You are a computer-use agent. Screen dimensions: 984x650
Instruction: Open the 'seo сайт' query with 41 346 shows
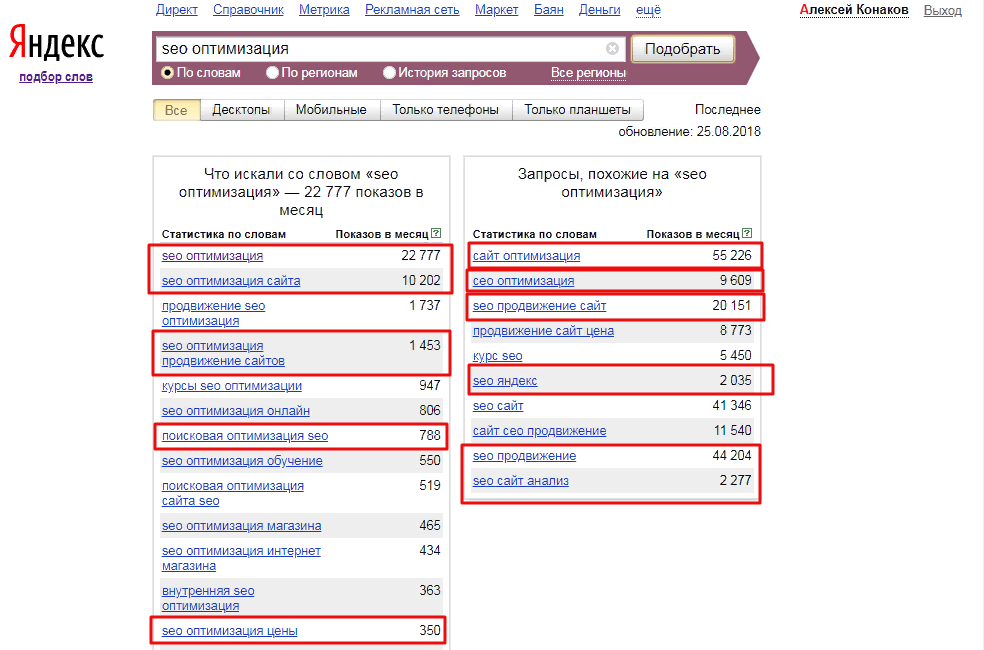498,406
